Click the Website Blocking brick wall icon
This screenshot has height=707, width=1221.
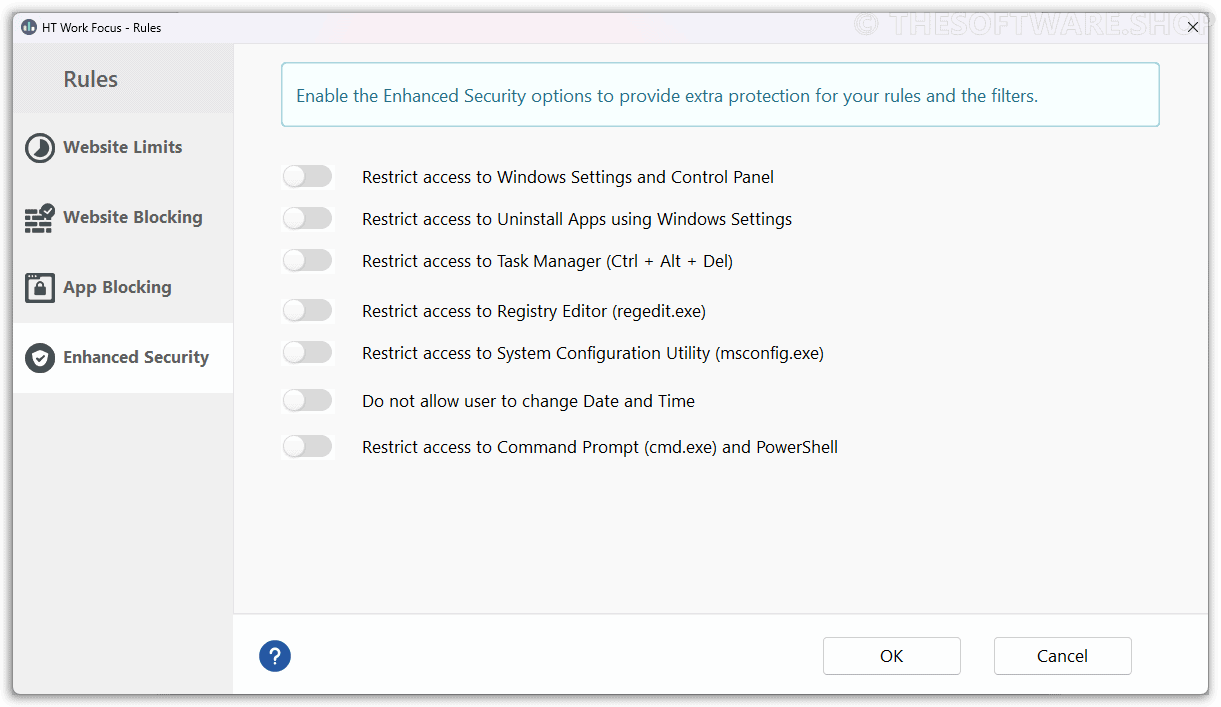40,218
